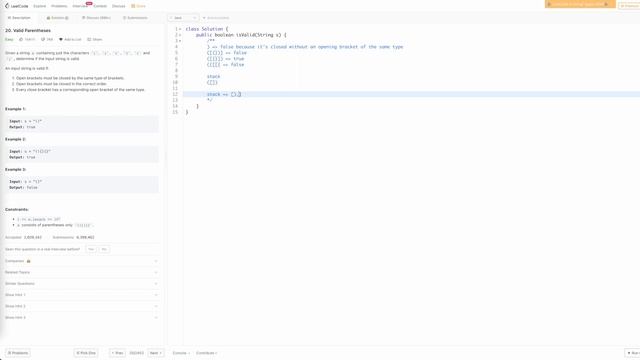
Task: Click the lock icon beside Companies
Action: [29, 261]
